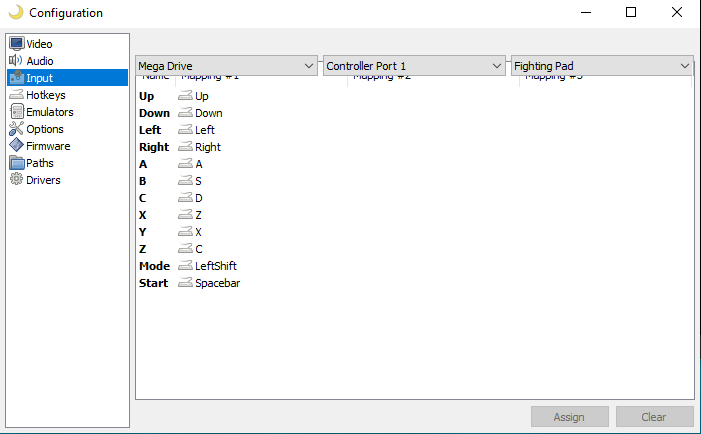Minimize the Configuration window
The width and height of the screenshot is (701, 434).
click(x=586, y=12)
